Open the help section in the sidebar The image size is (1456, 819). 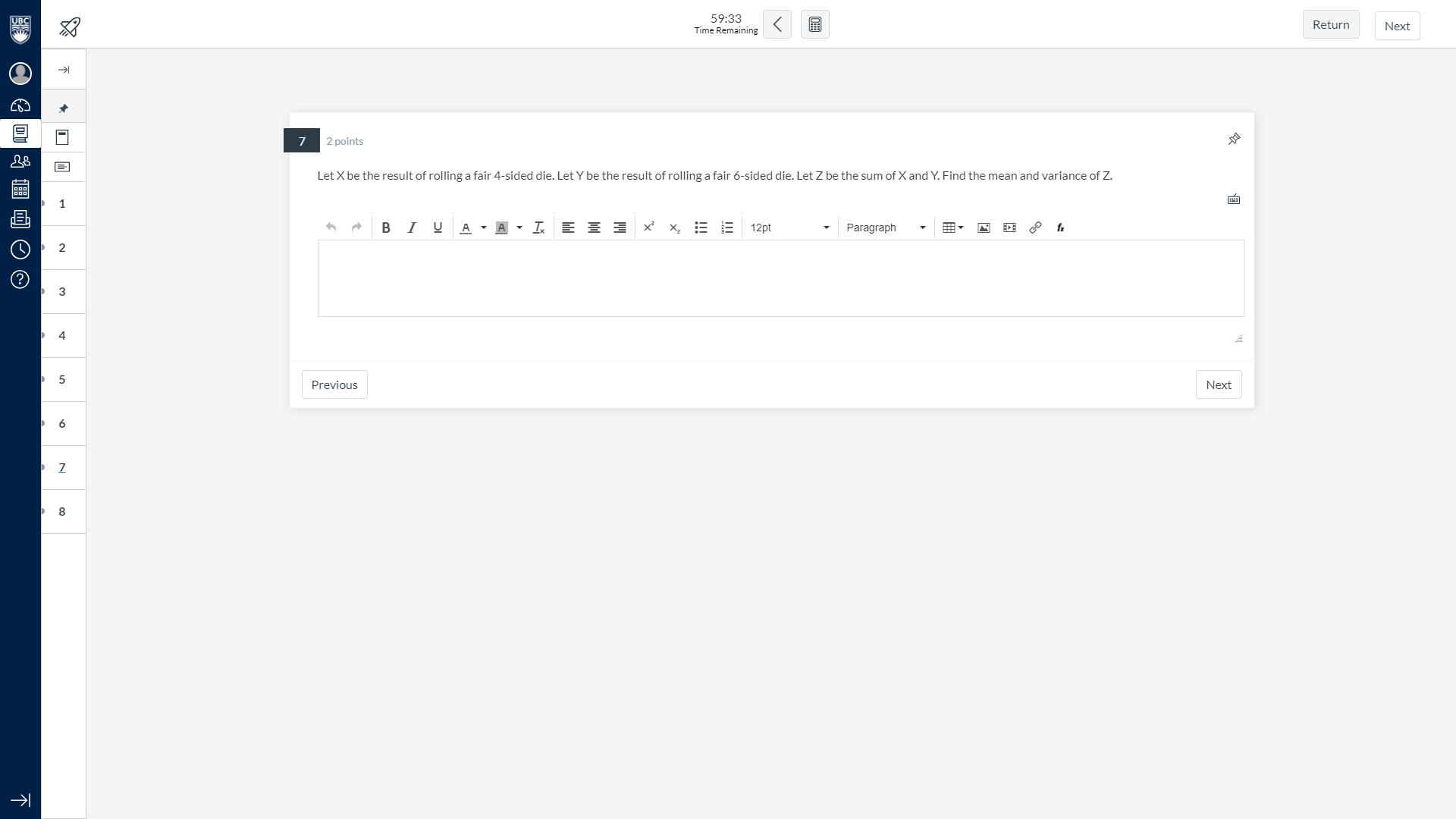click(x=20, y=279)
